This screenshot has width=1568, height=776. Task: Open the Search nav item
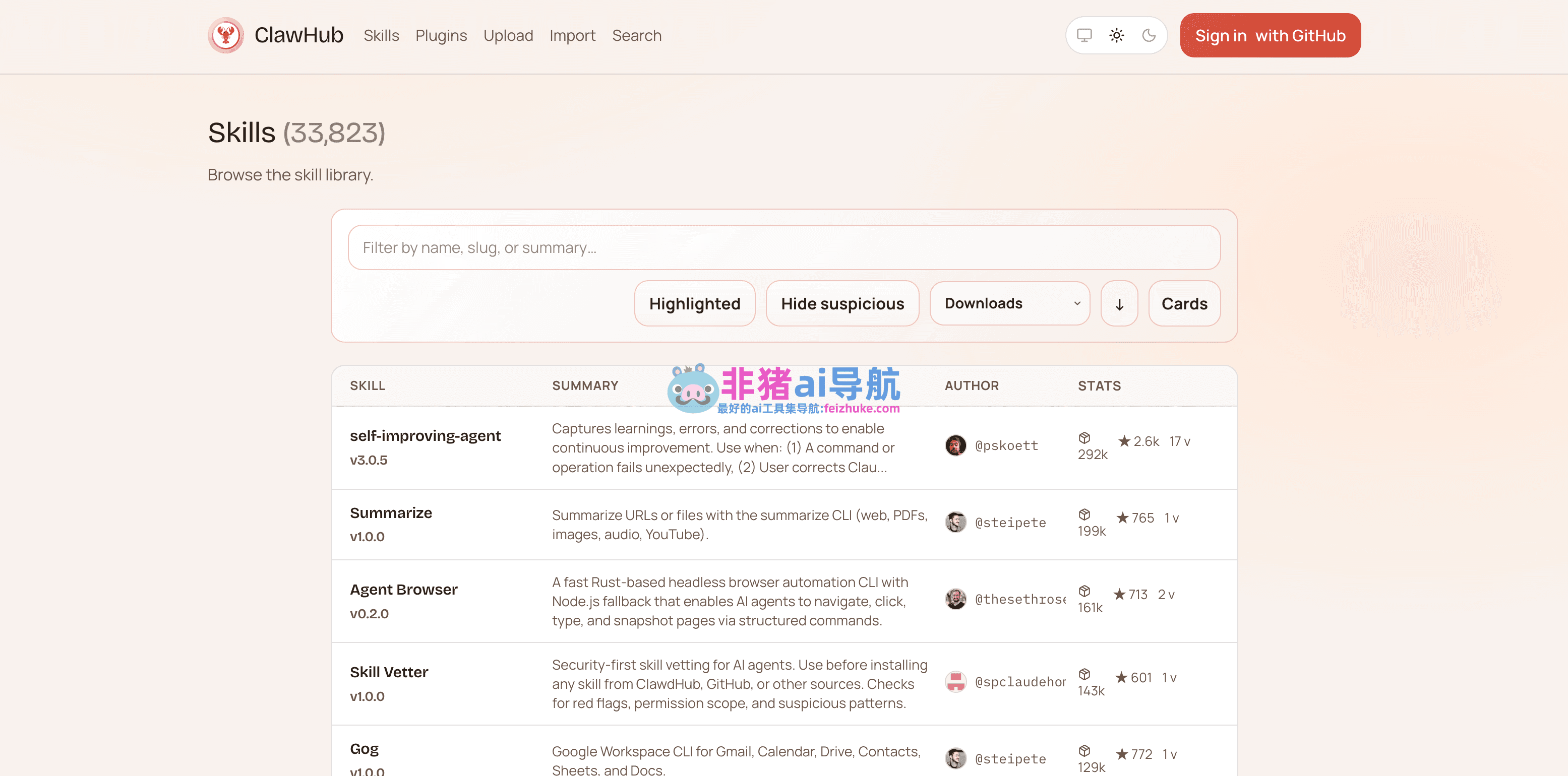[637, 35]
